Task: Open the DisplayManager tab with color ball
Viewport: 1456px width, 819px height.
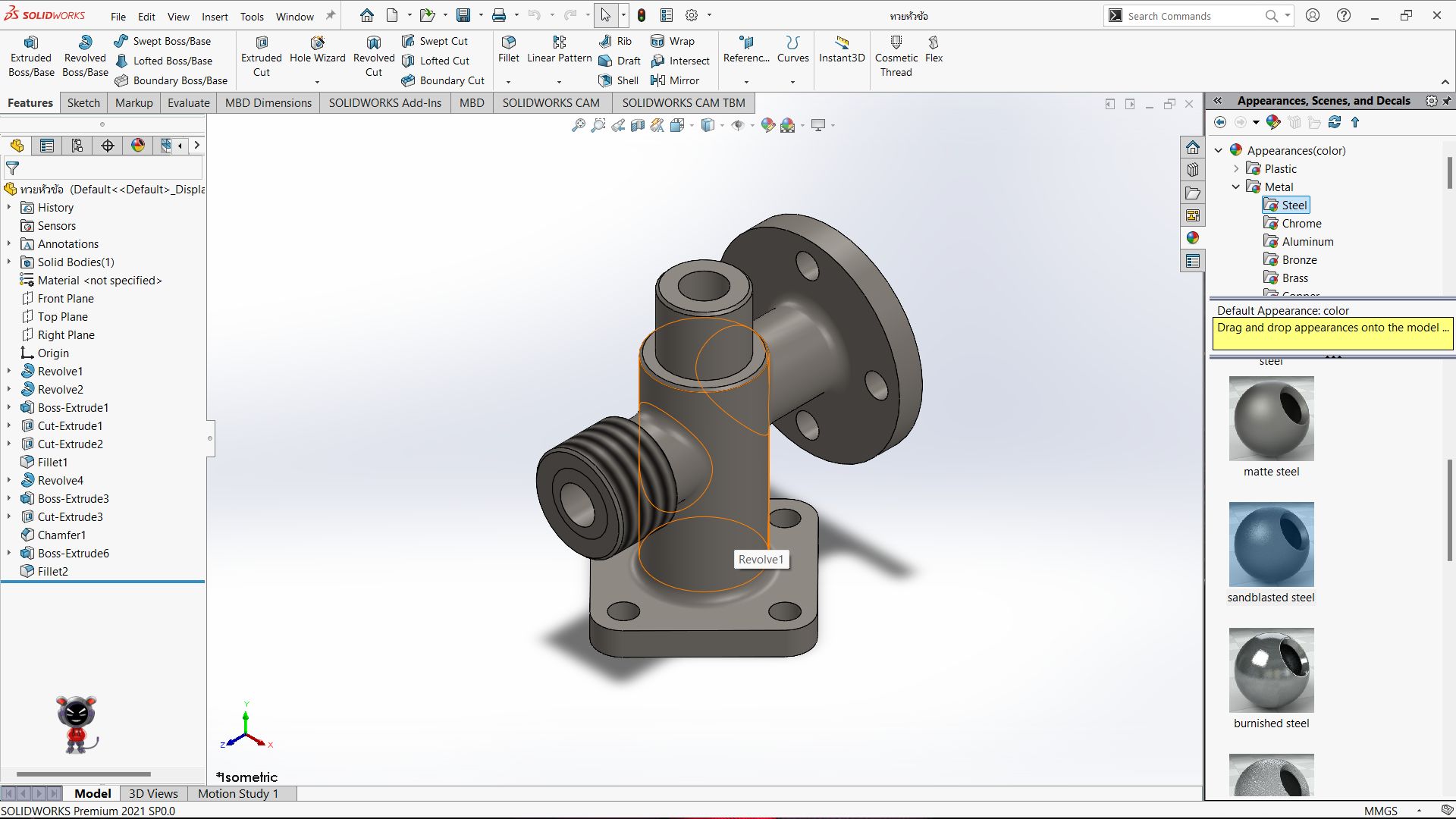Action: (138, 146)
